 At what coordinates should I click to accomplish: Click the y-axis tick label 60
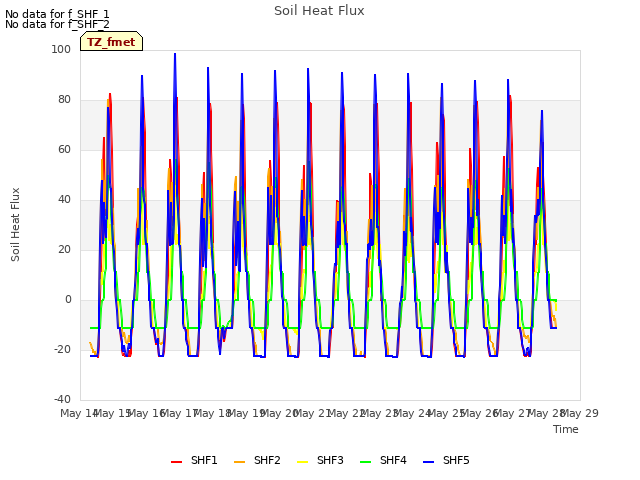(x=64, y=149)
